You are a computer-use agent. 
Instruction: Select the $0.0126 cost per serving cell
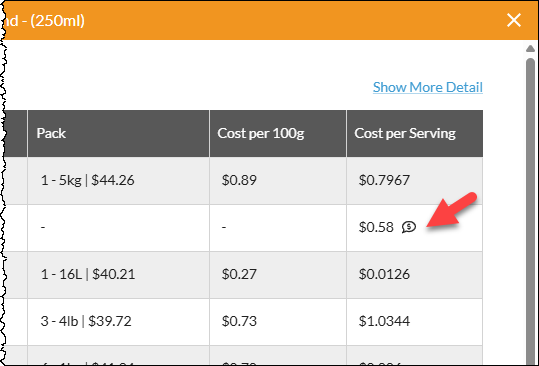[x=415, y=275]
